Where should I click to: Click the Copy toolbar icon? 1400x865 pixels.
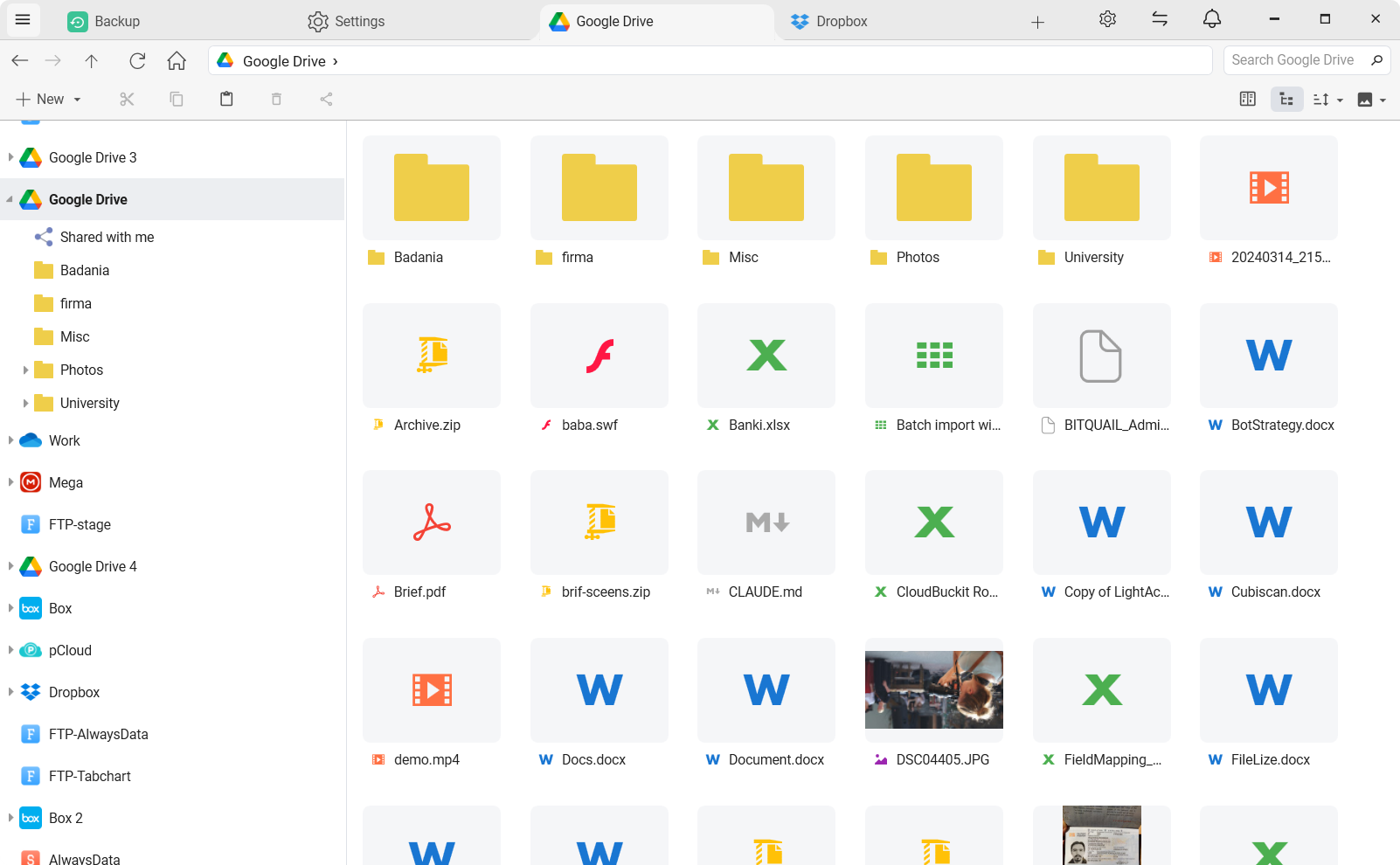(x=177, y=100)
